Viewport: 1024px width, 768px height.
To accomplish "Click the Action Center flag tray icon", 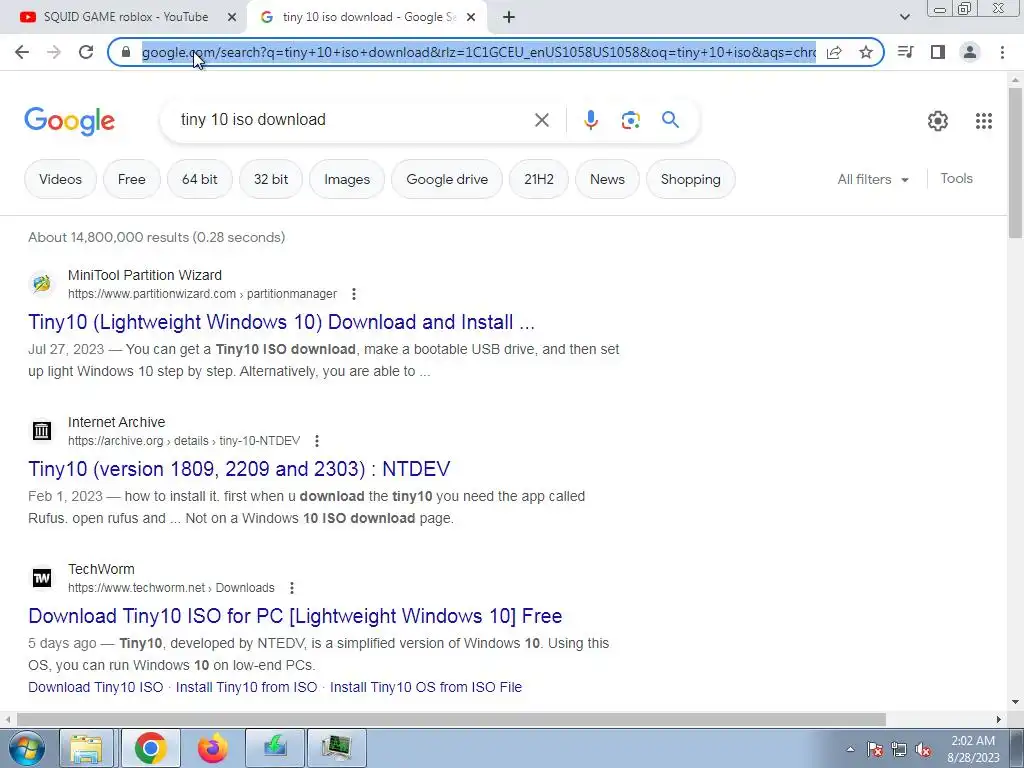I will click(875, 750).
